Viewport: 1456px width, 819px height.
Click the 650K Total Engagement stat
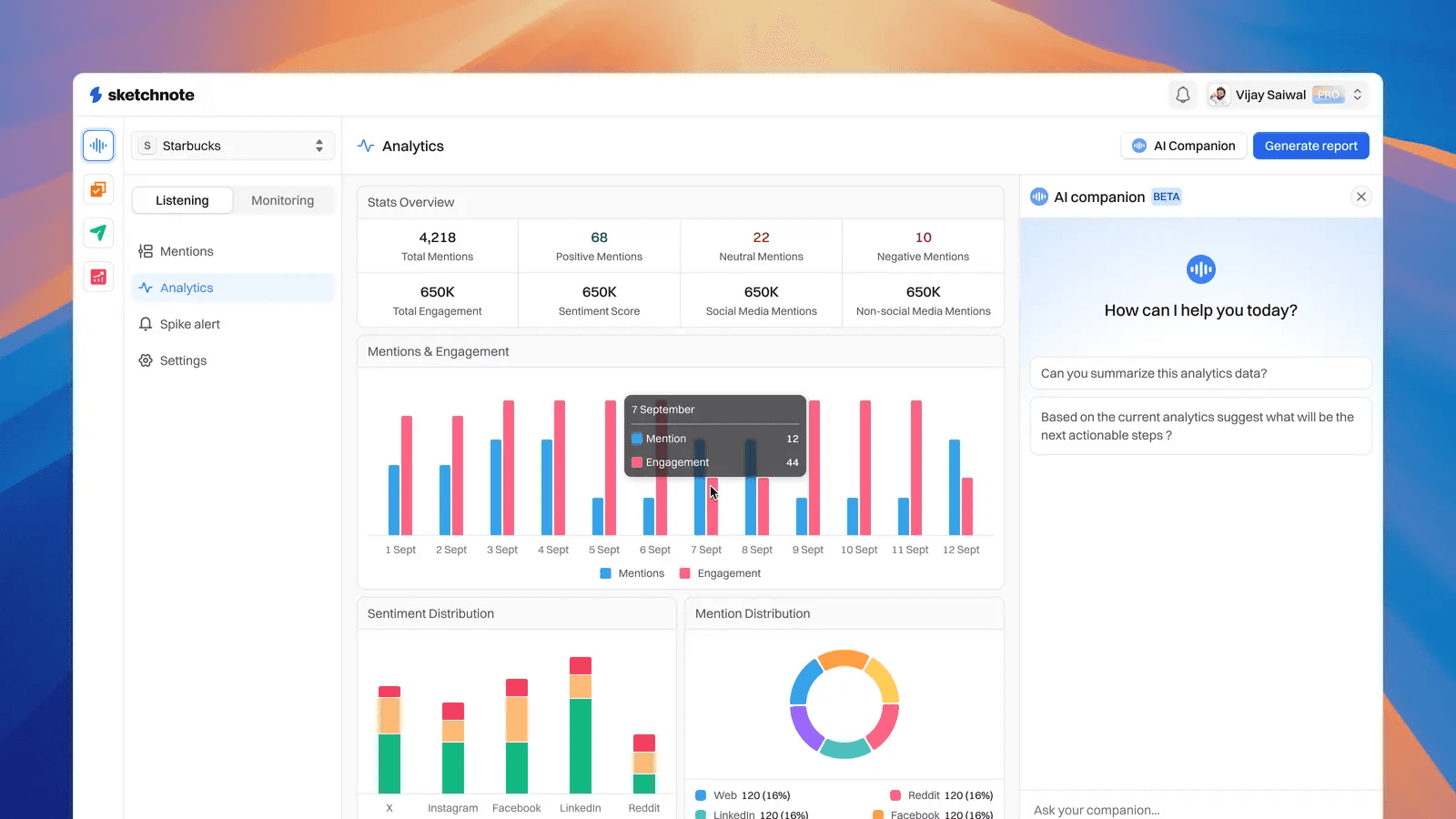click(x=438, y=300)
